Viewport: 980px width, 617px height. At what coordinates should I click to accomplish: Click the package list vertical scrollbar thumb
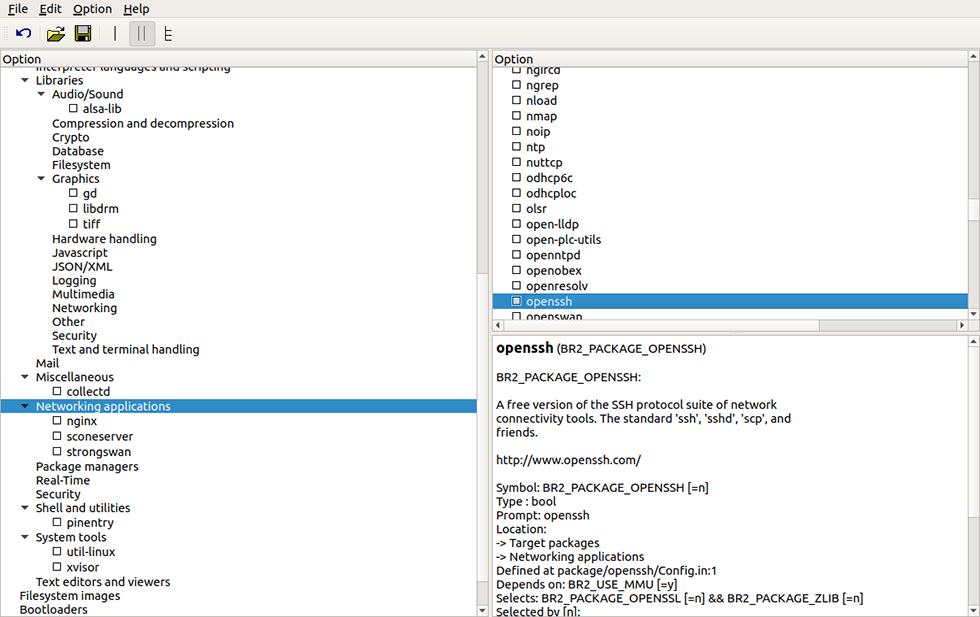coord(973,209)
